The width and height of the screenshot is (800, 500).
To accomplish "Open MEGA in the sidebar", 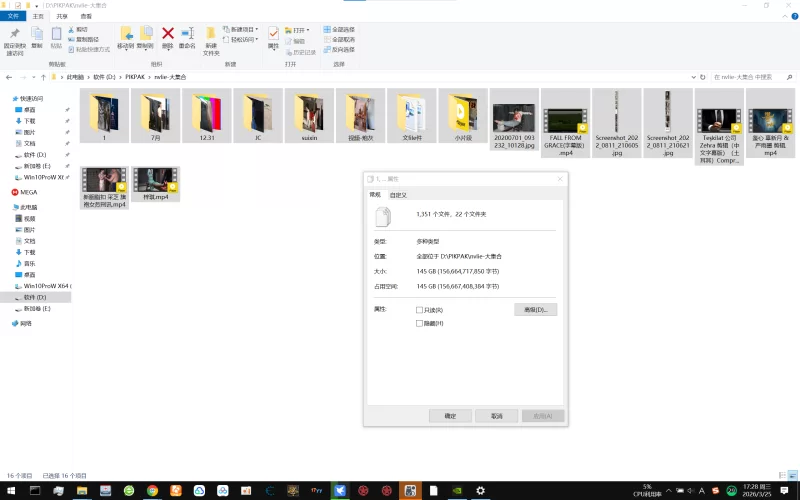I will pos(28,192).
